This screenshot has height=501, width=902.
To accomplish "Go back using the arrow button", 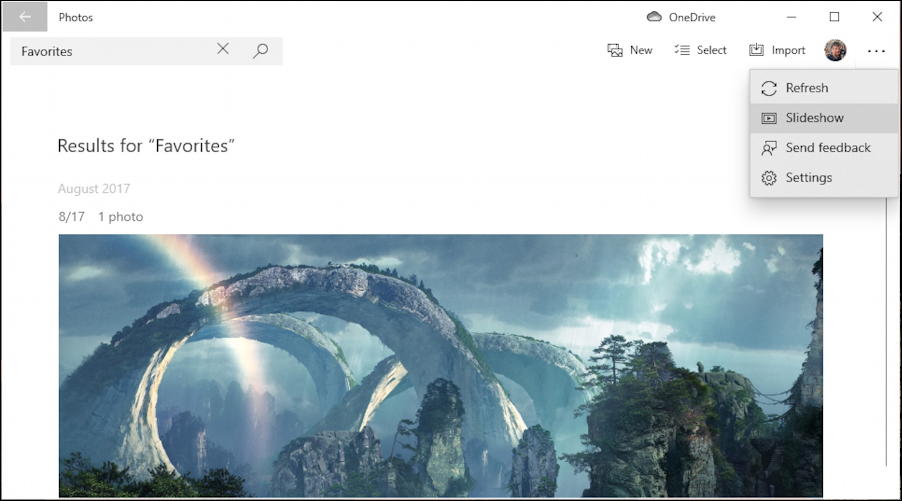I will coord(25,17).
